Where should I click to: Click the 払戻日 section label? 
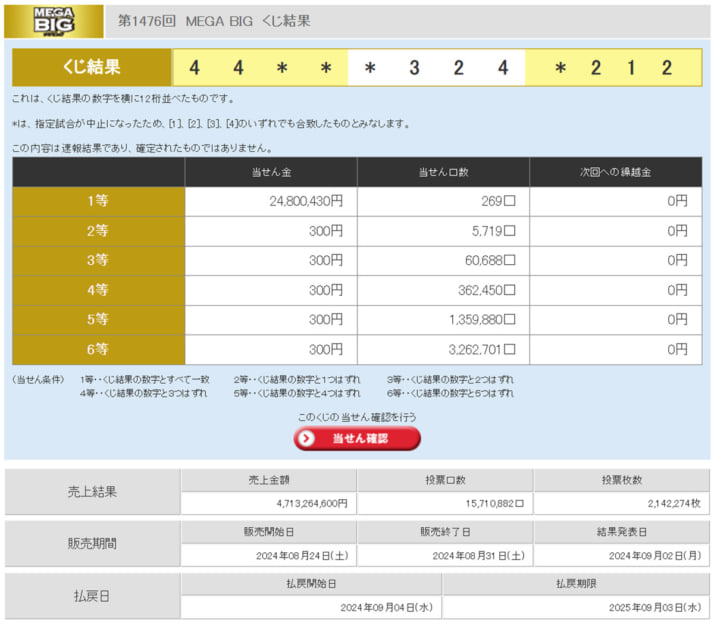[92, 596]
